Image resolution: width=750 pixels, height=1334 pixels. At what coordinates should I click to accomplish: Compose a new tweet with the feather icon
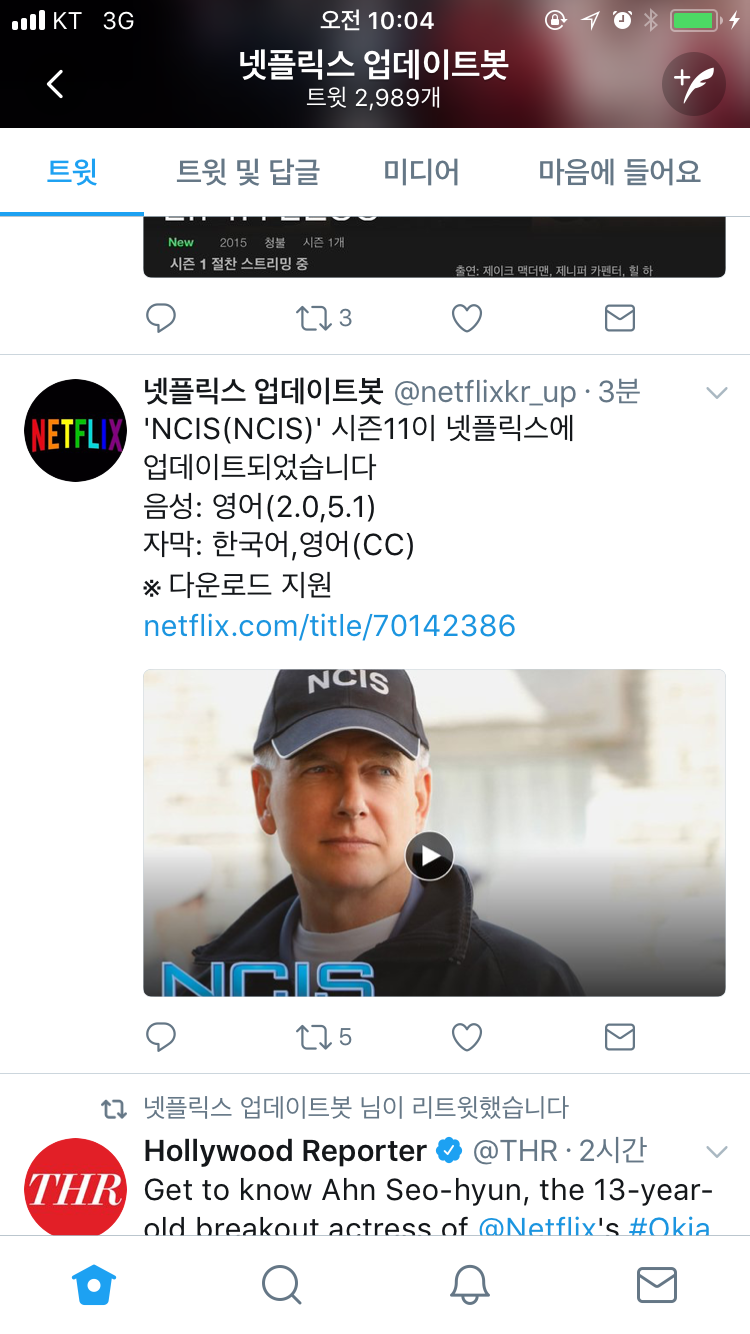693,85
